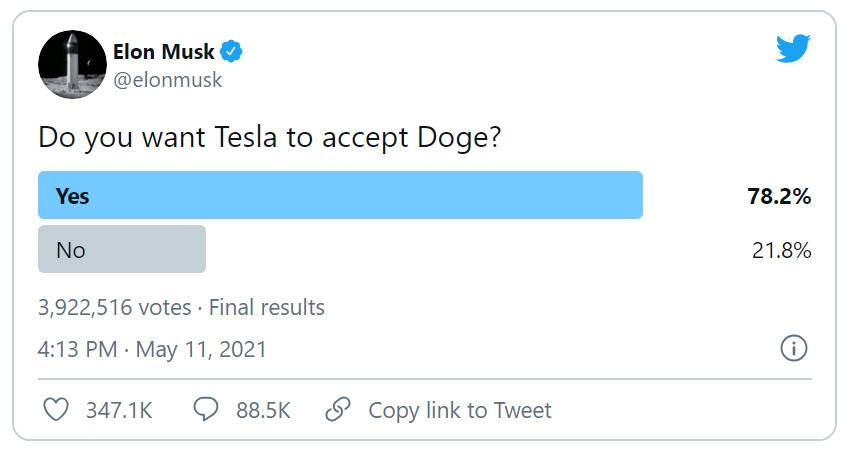Click the 3,922,516 votes text
The width and height of the screenshot is (850, 455).
114,307
